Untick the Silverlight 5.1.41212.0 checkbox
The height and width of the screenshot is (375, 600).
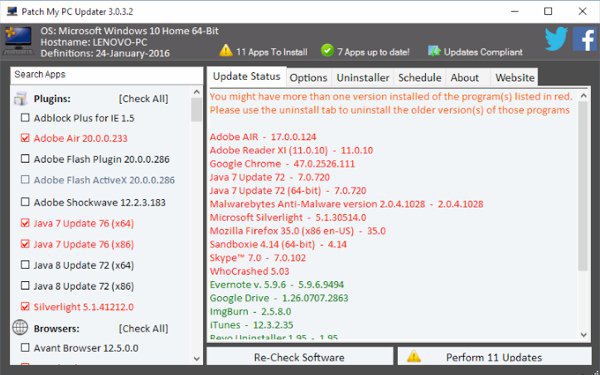[x=25, y=307]
